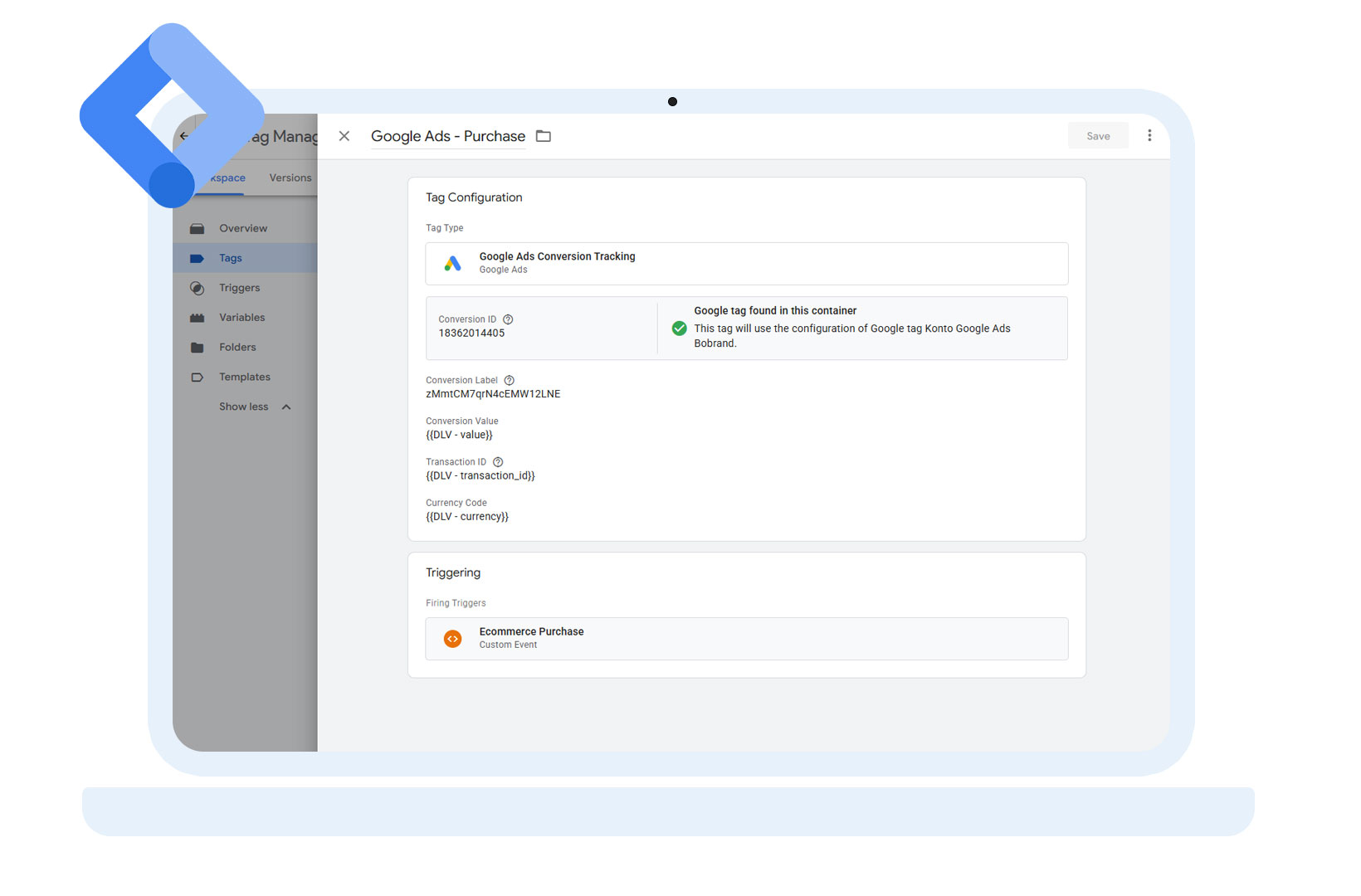Collapse sidebar with Show less

(x=255, y=407)
